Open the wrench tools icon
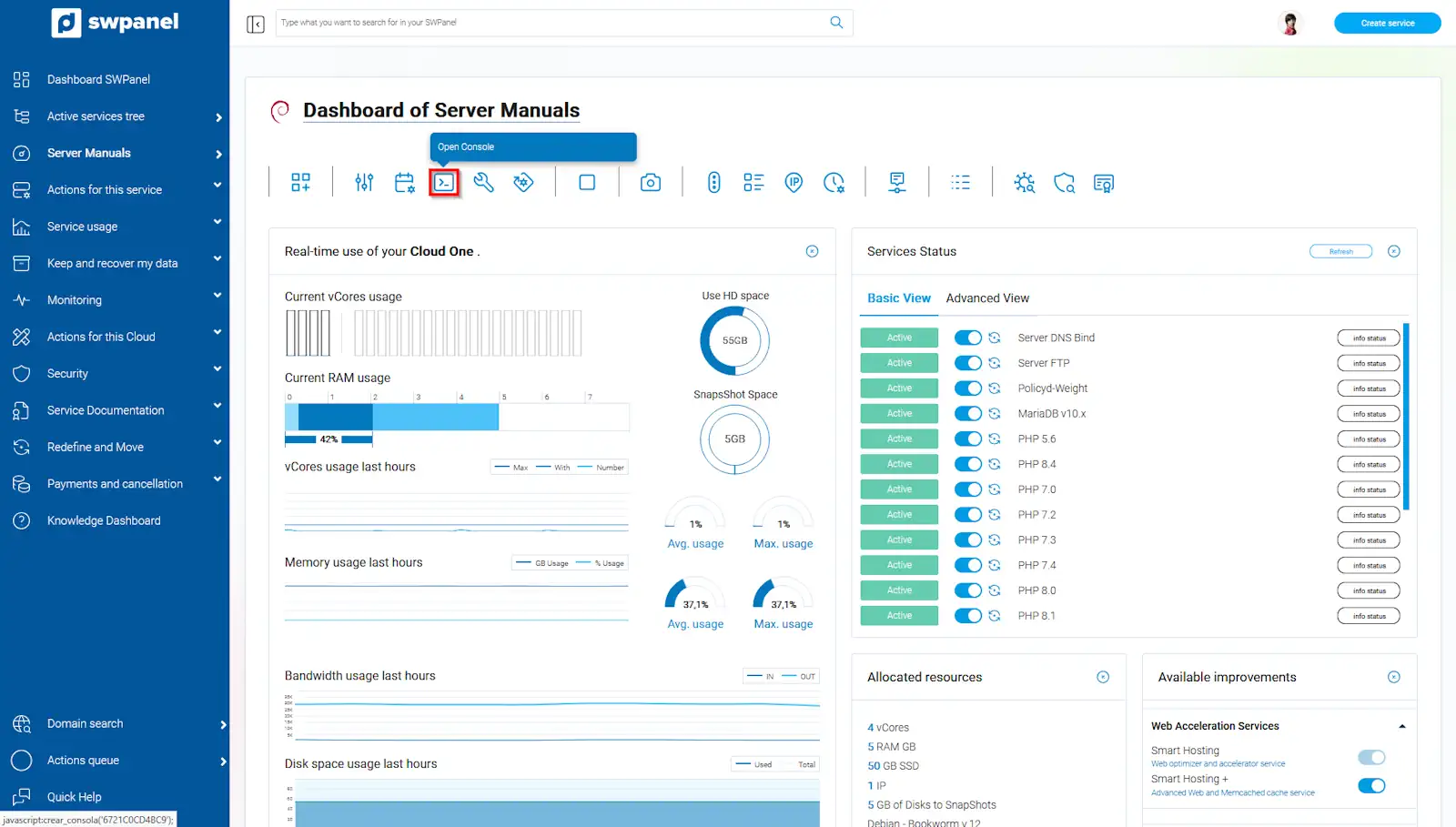Viewport: 1456px width, 827px height. 483,183
